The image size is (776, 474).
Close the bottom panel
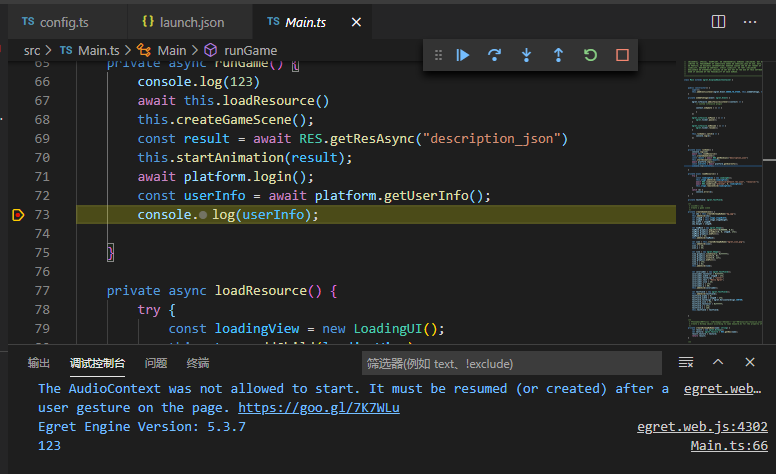tap(750, 362)
